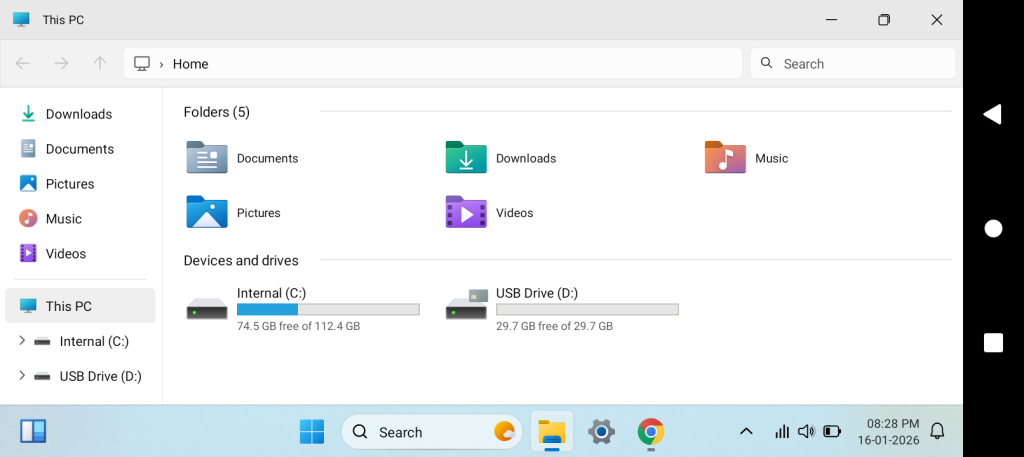Open the Downloads folder in Folders section

(466, 158)
